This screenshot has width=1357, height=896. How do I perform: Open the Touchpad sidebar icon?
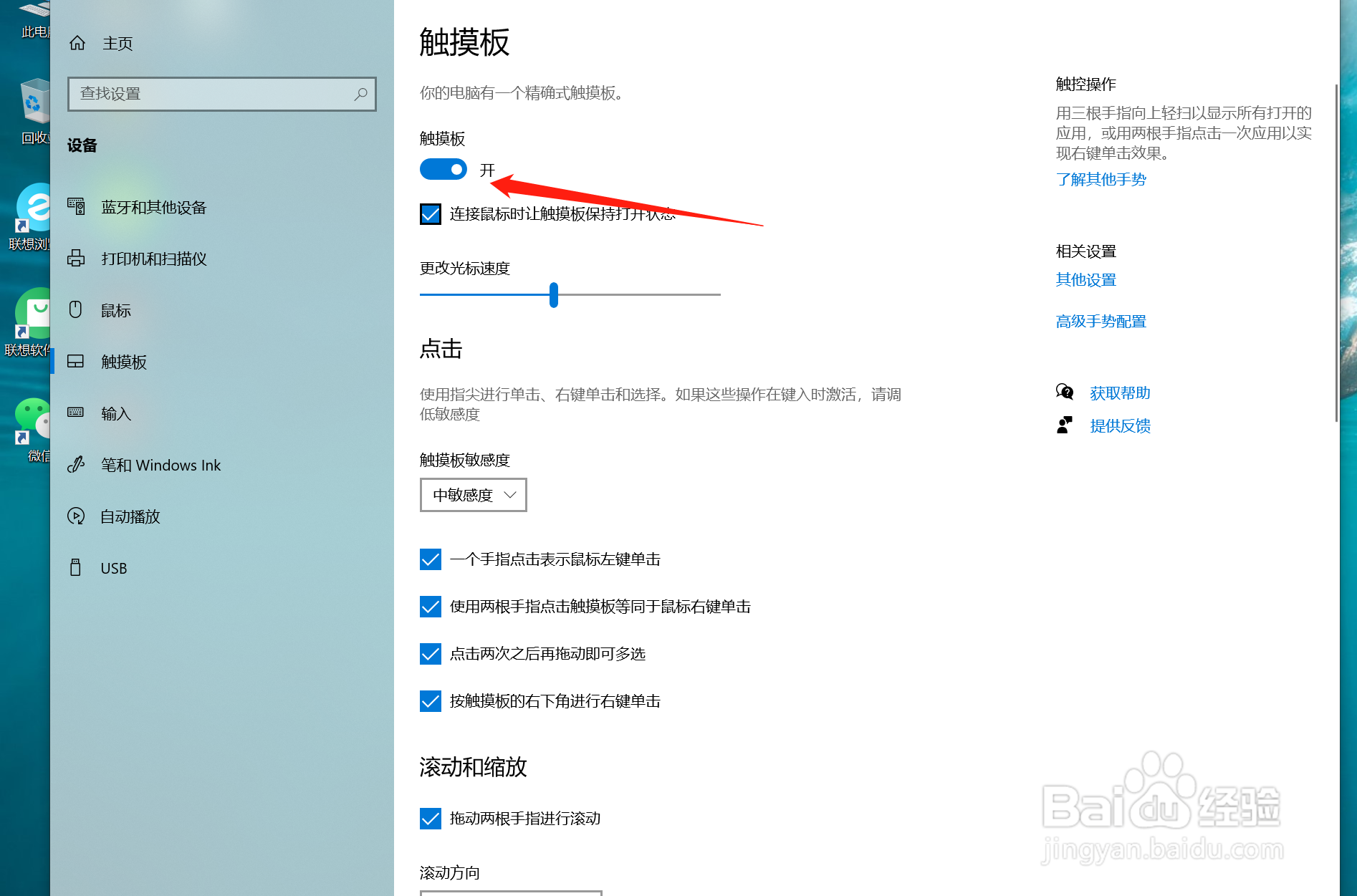point(77,362)
